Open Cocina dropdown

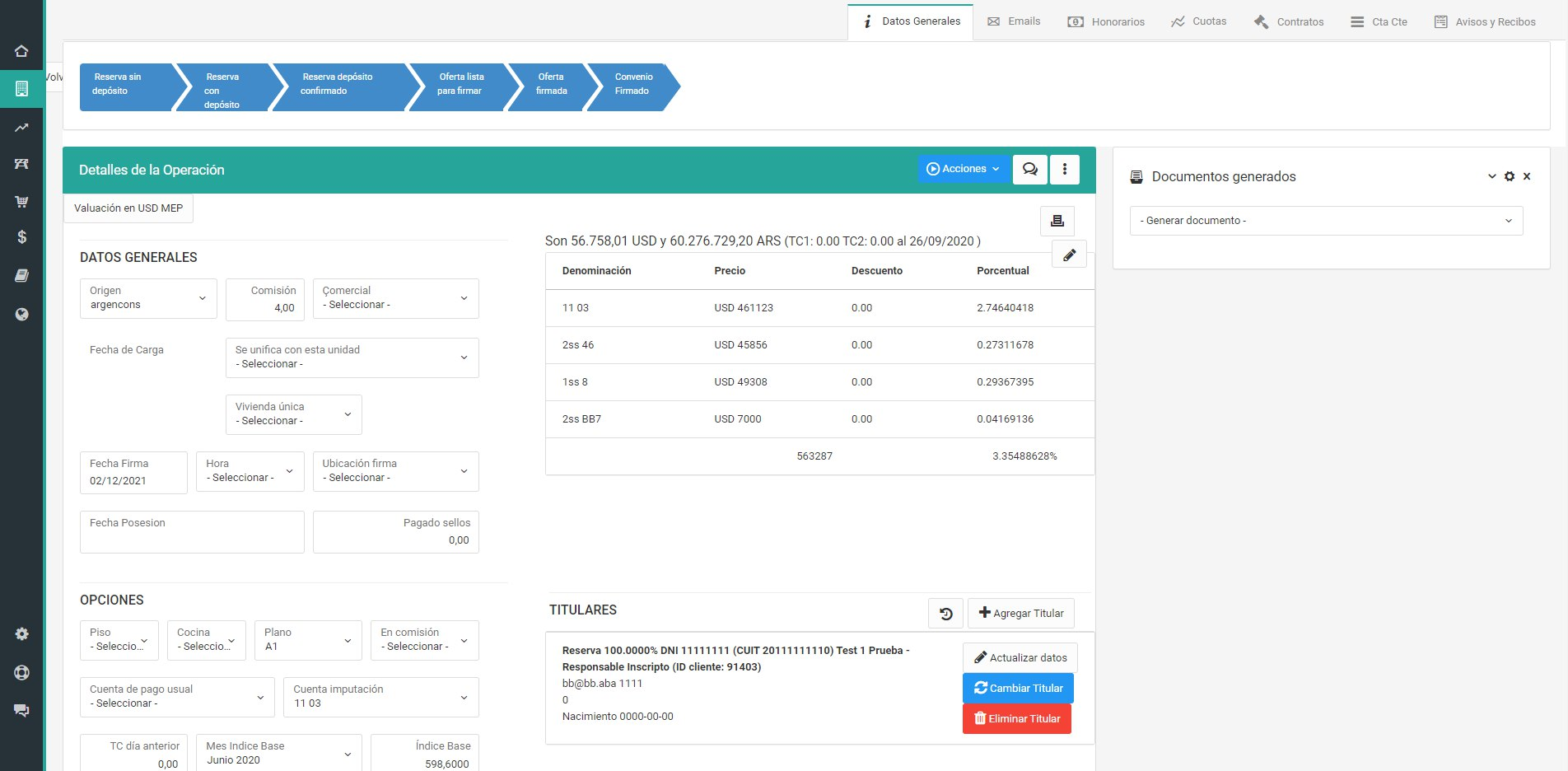206,640
